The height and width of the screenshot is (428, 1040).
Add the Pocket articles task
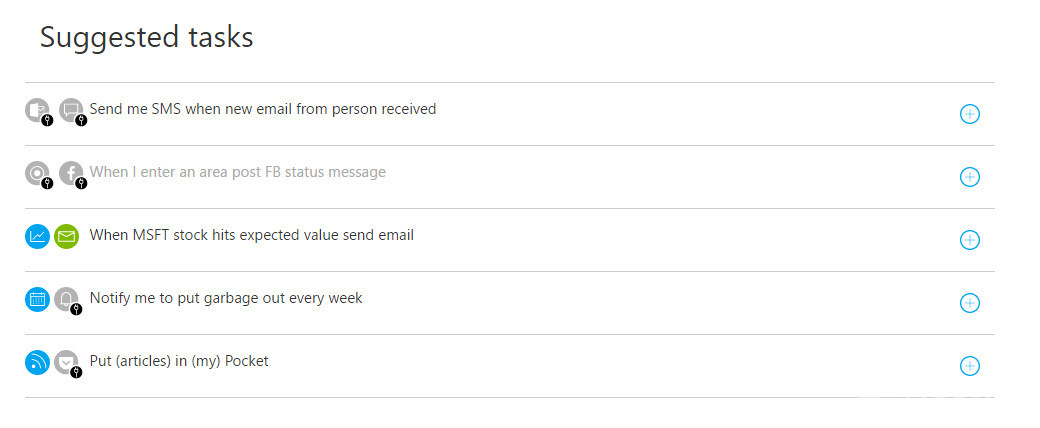[x=970, y=366]
